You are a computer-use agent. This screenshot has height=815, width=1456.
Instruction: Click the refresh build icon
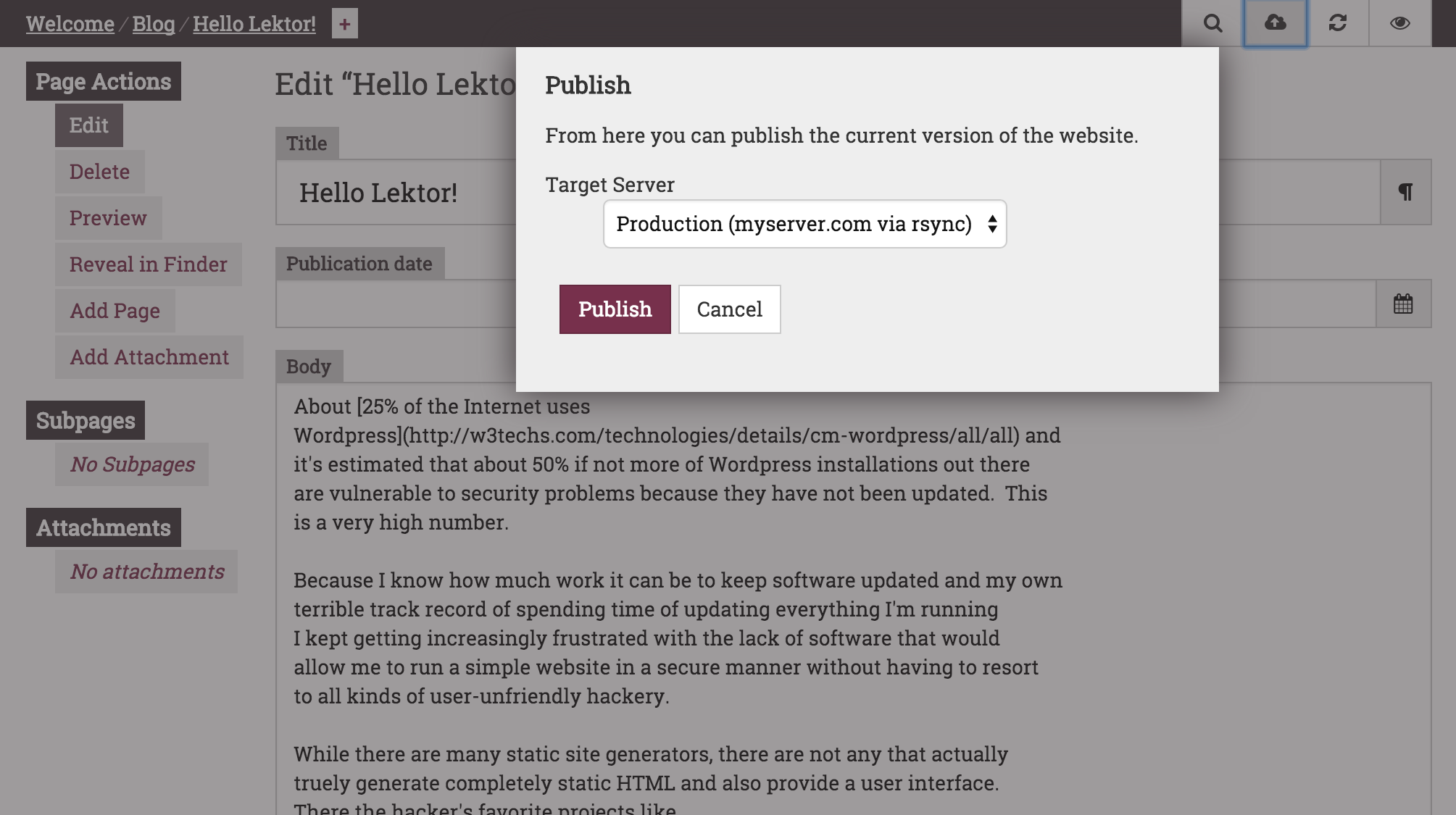click(1338, 23)
